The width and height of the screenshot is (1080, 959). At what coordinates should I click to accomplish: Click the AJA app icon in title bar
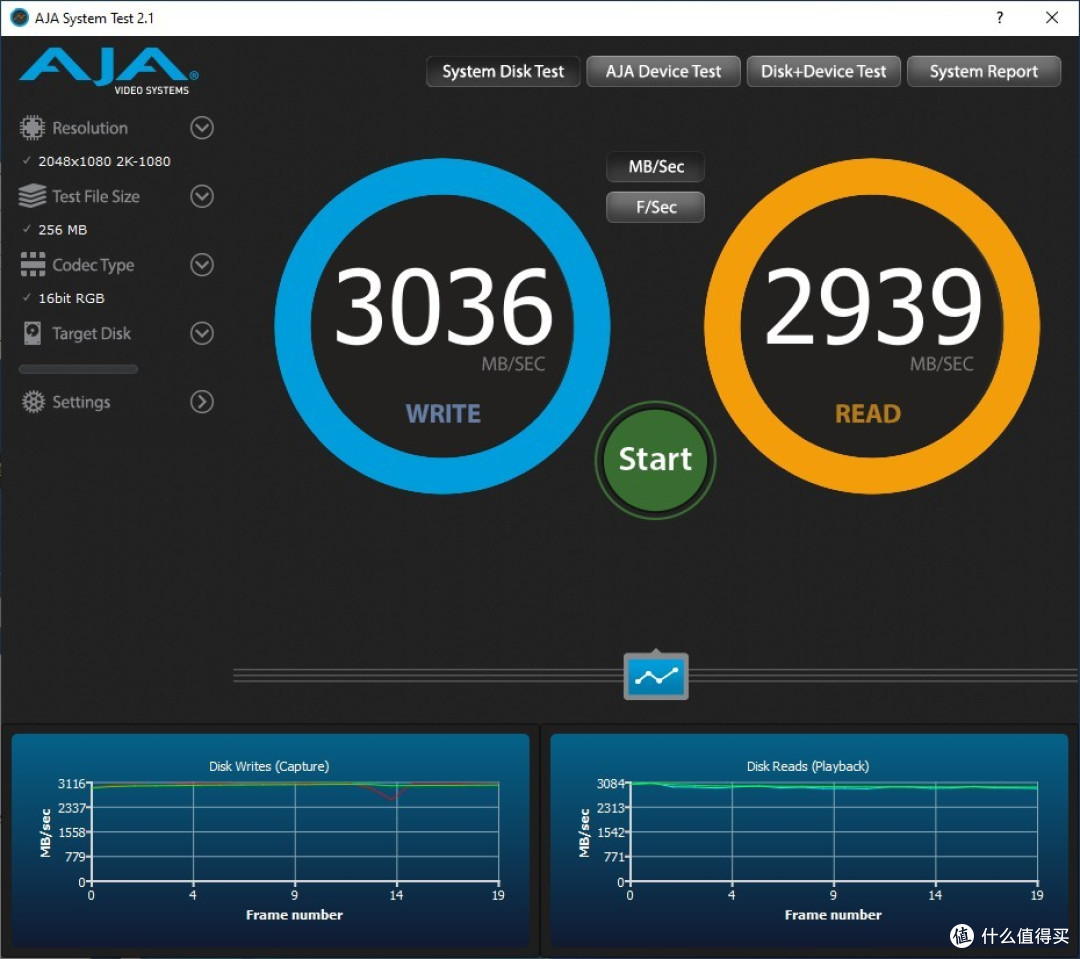point(19,17)
